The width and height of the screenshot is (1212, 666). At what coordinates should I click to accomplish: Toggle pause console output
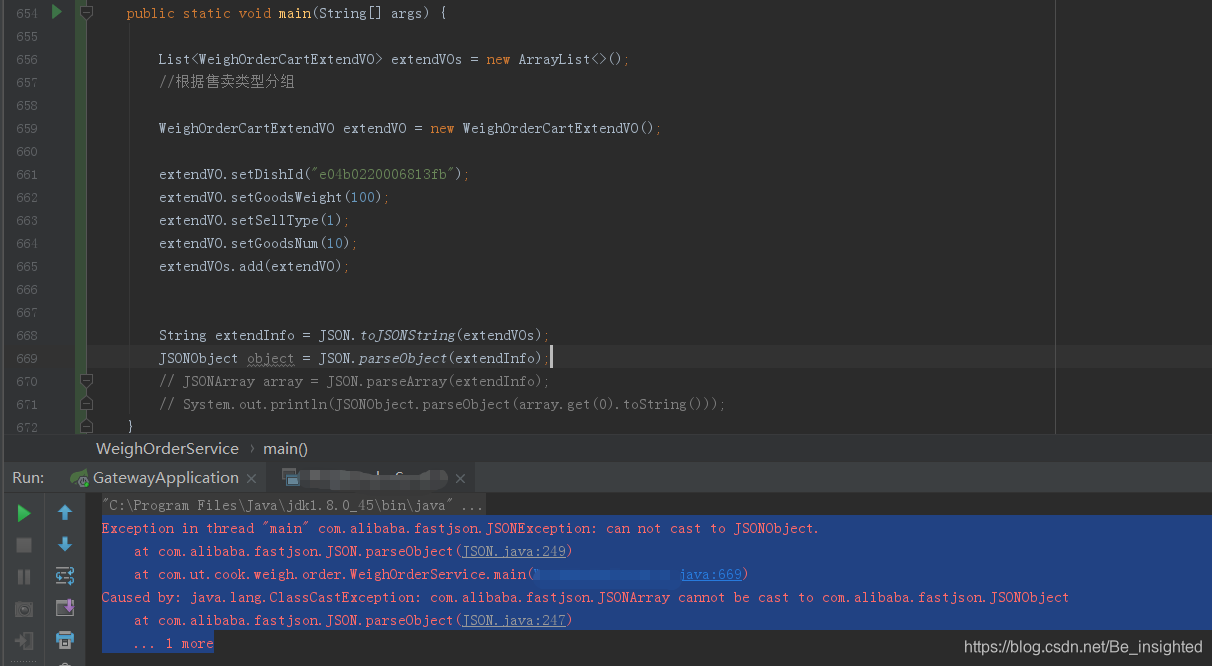[23, 576]
